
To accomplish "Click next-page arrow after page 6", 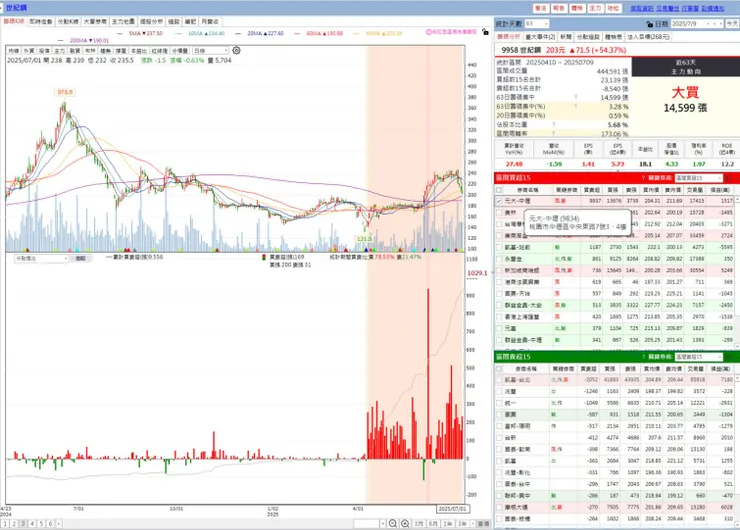I will tap(59, 523).
